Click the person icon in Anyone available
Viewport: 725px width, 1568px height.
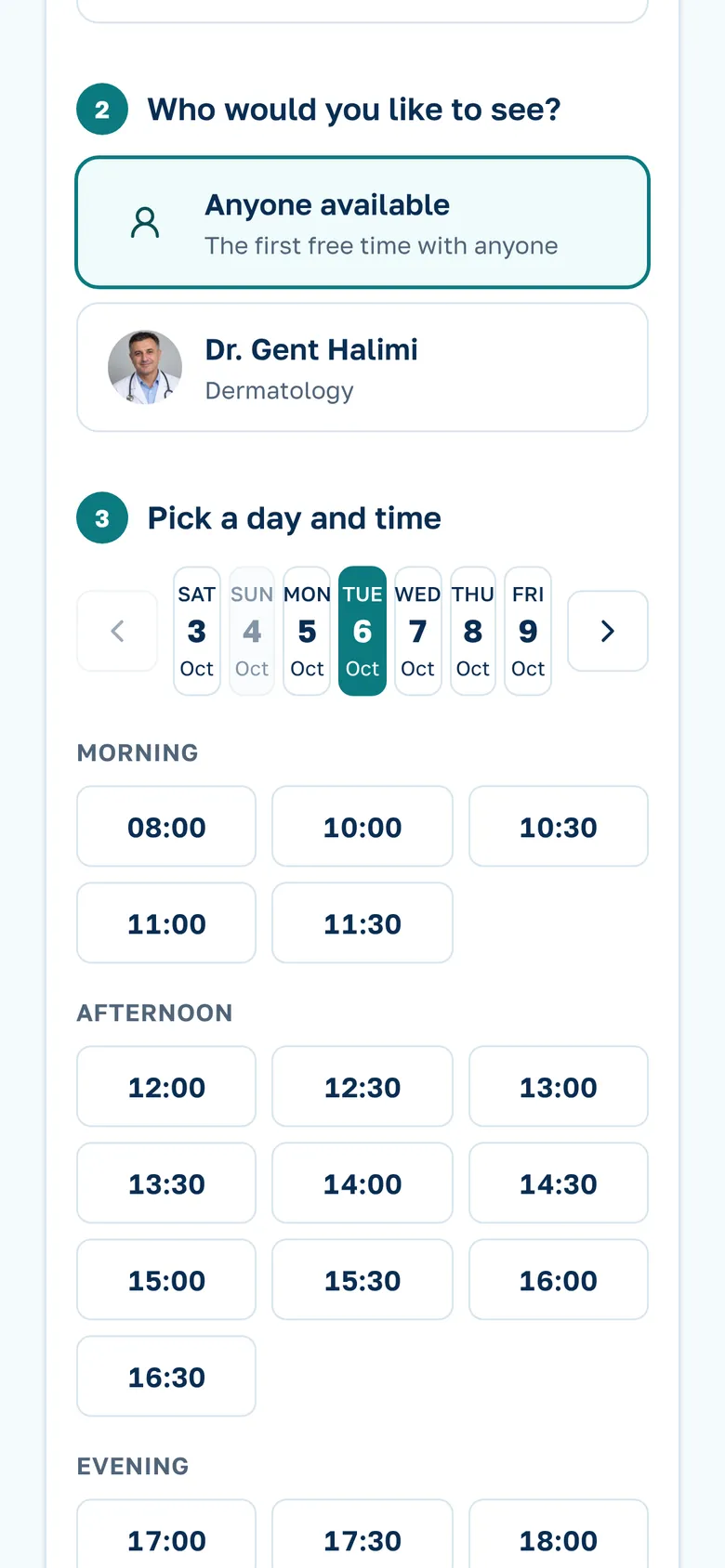[145, 223]
